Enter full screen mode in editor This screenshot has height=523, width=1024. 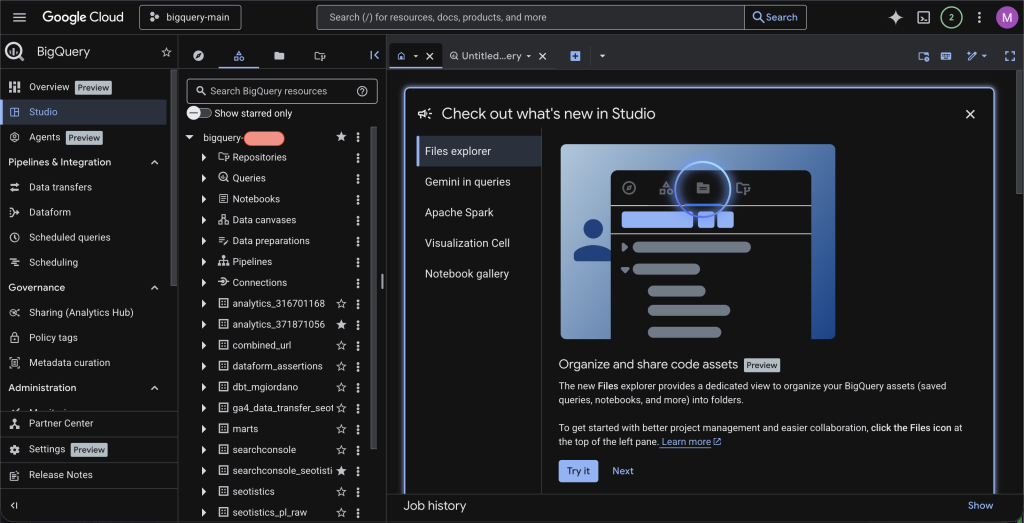(1009, 56)
